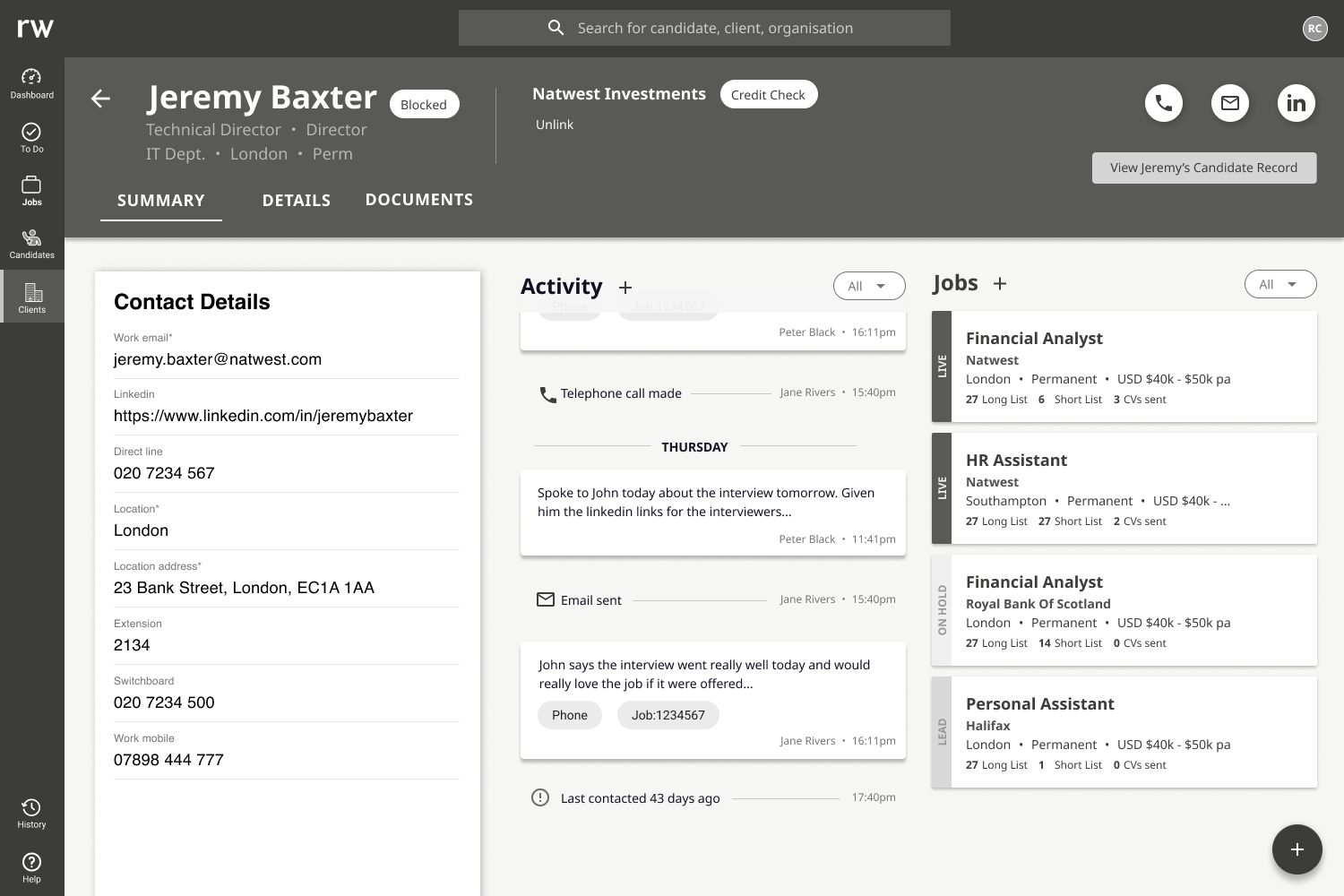This screenshot has width=1344, height=896.
Task: Click work email jeremy.baxter@natwest.com
Action: pos(218,359)
